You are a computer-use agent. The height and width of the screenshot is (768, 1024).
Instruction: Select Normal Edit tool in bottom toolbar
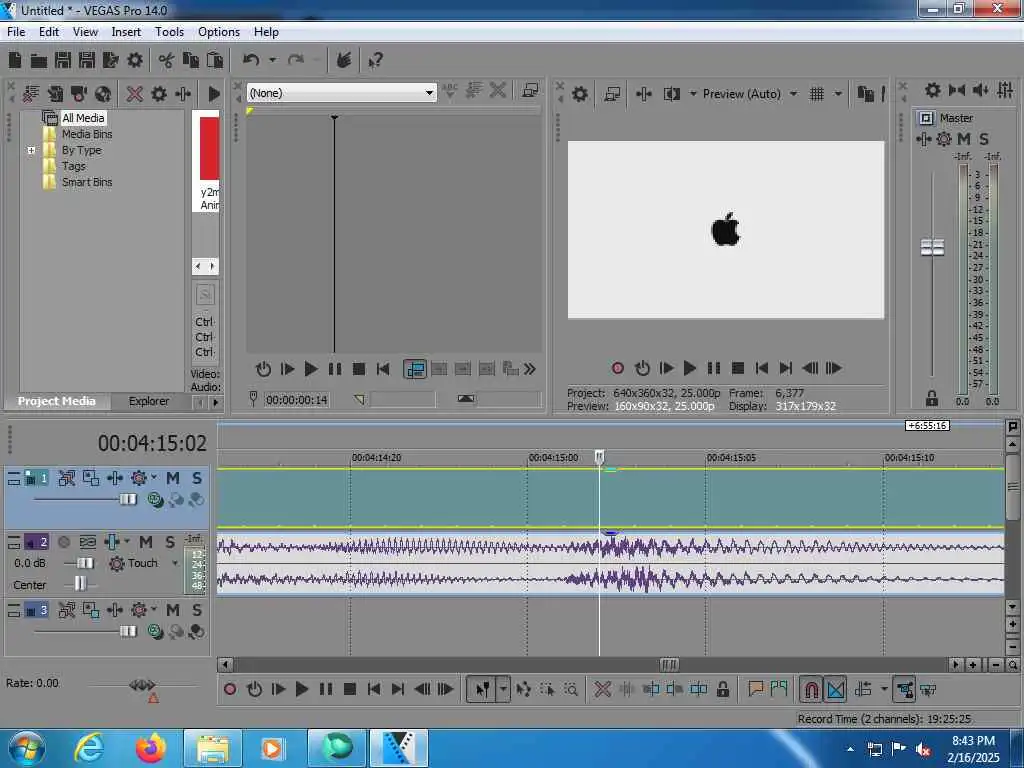[x=482, y=689]
